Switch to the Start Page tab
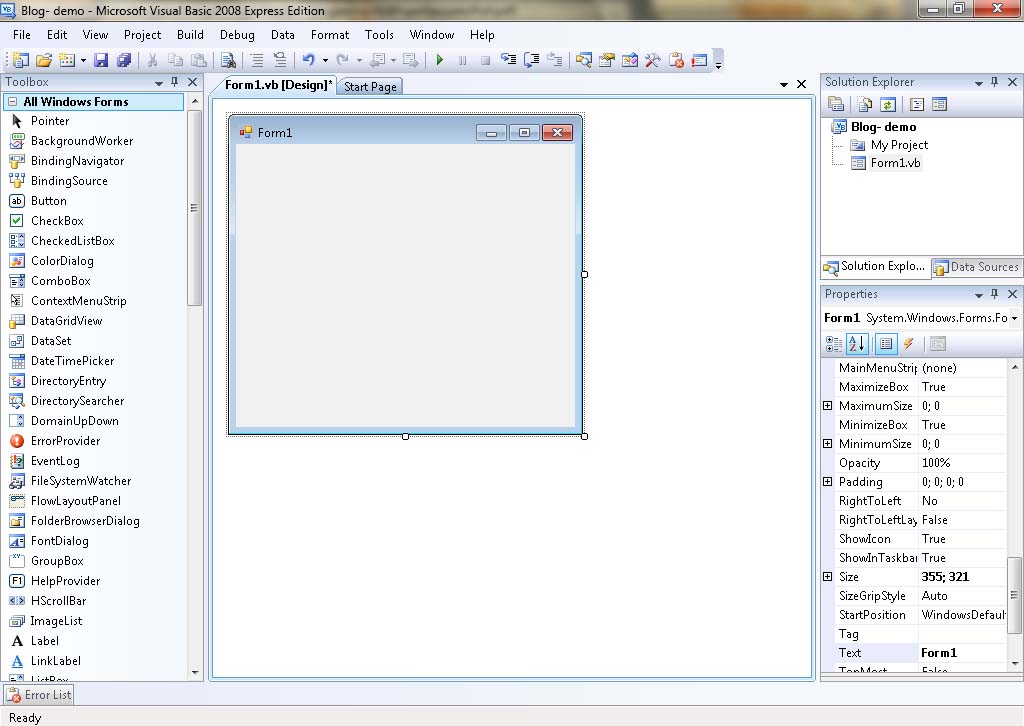 [370, 86]
